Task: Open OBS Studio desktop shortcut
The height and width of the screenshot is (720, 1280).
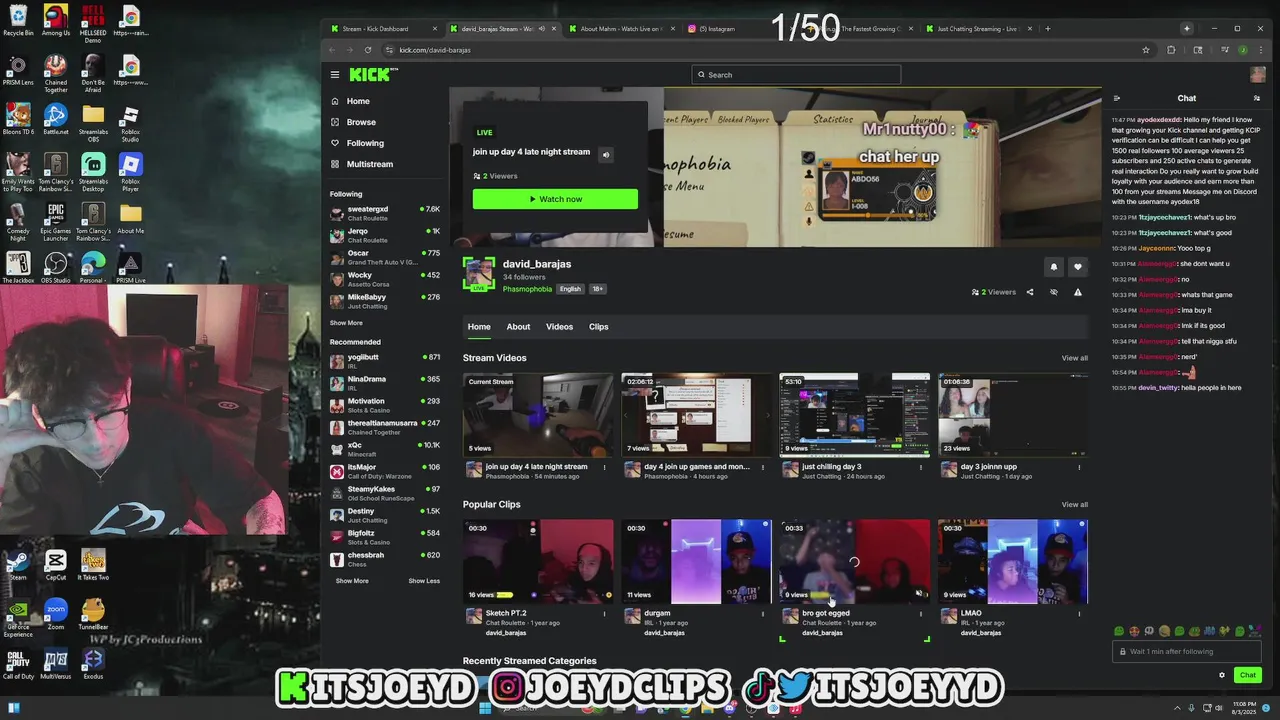Action: pyautogui.click(x=56, y=267)
